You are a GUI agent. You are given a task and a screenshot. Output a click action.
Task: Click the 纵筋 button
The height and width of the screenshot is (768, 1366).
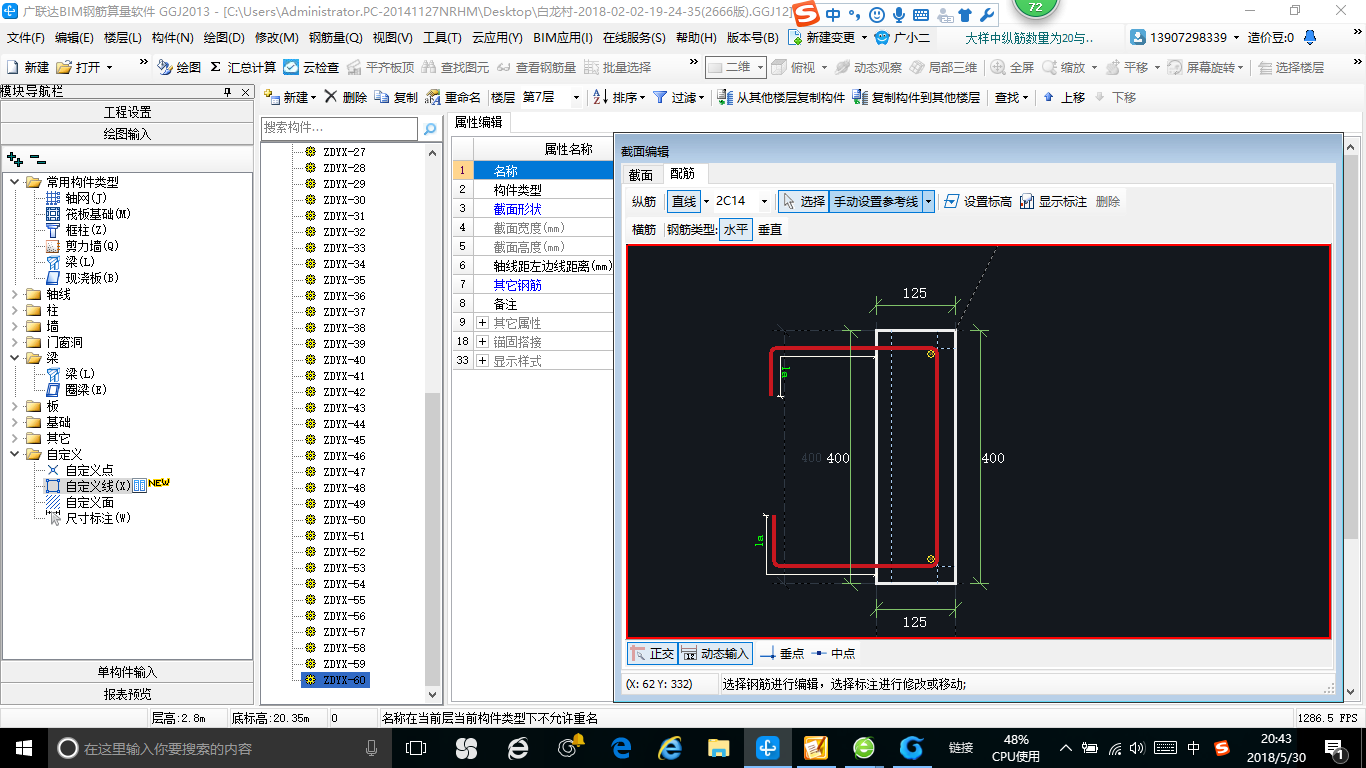click(x=644, y=201)
